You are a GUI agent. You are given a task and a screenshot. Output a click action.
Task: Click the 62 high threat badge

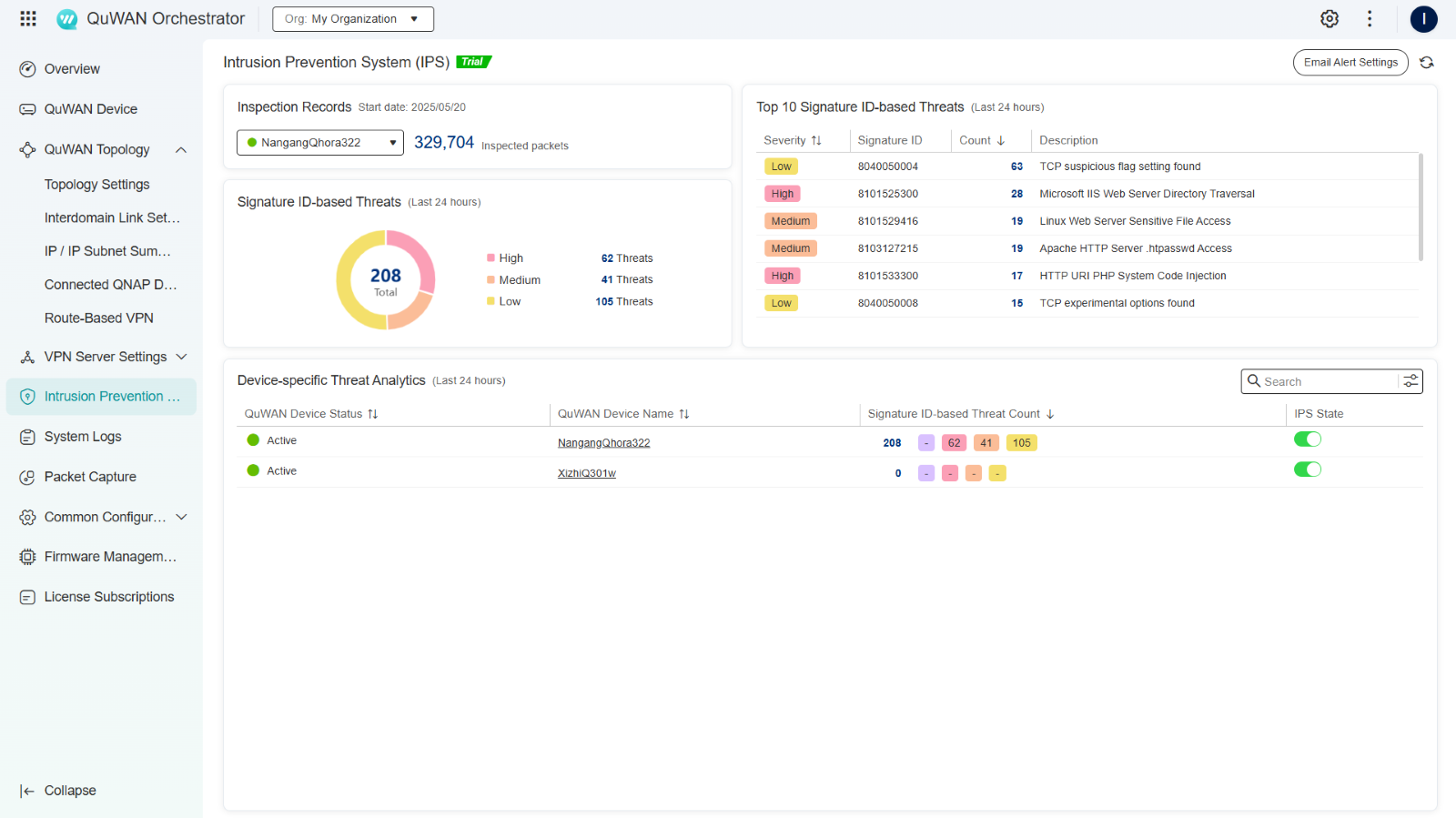[954, 443]
